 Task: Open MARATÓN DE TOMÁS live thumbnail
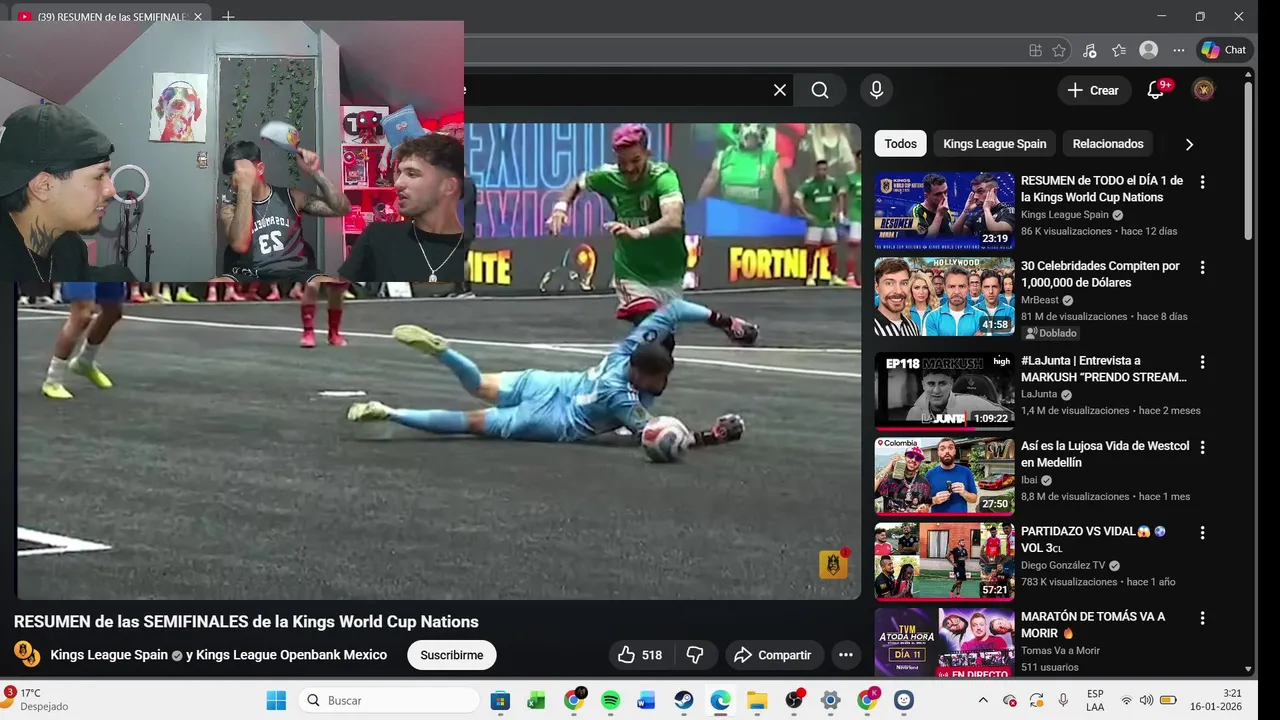pyautogui.click(x=944, y=643)
